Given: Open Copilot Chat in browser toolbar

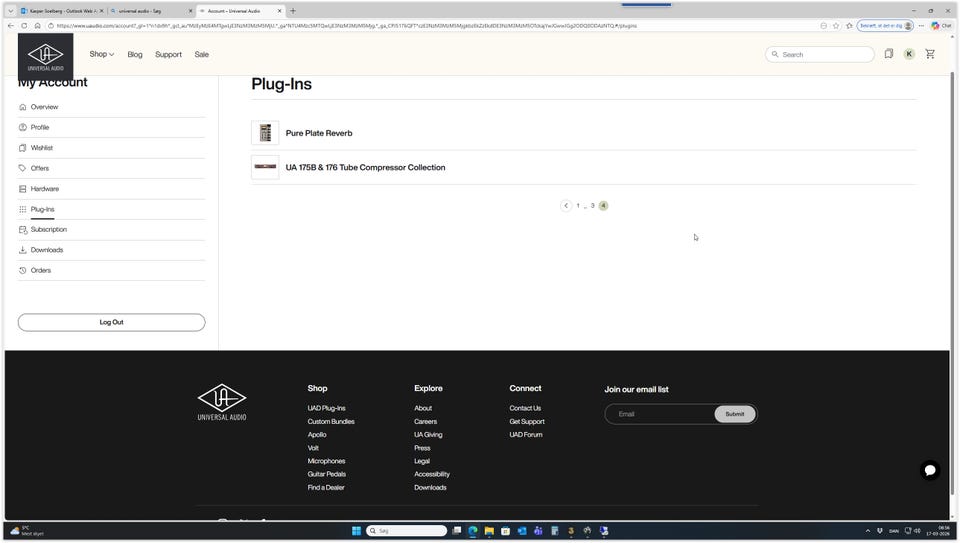Looking at the screenshot, I should click(942, 26).
